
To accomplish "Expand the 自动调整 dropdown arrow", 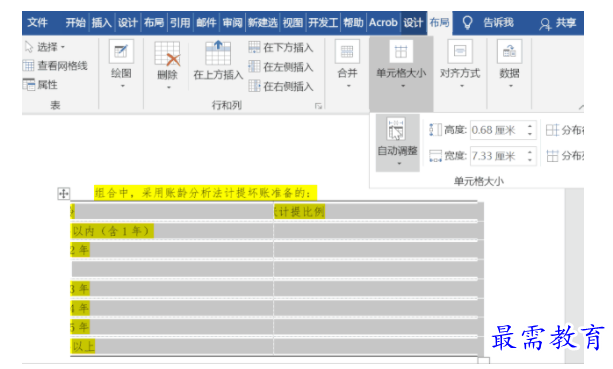I will point(399,164).
